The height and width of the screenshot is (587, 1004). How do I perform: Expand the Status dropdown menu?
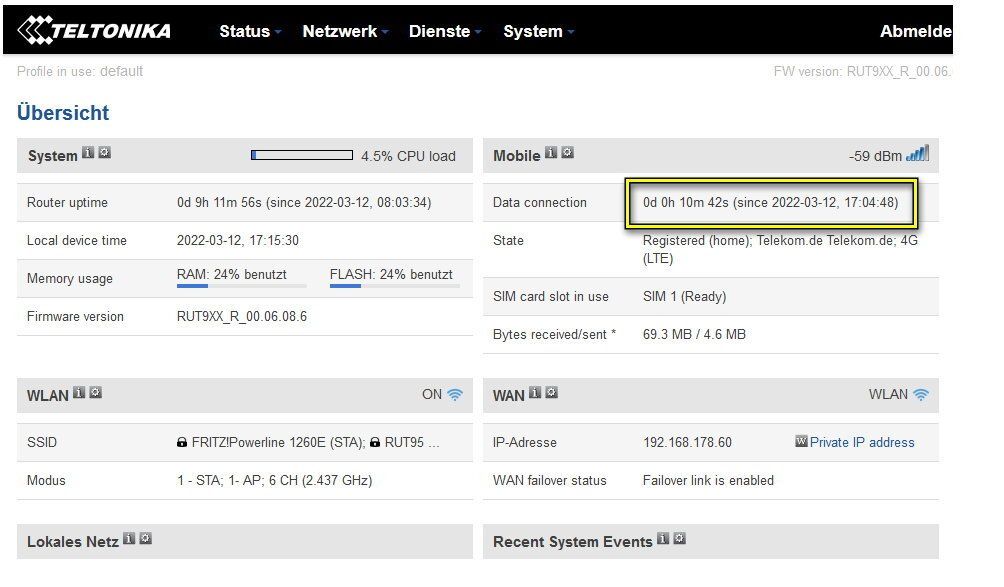click(x=250, y=32)
